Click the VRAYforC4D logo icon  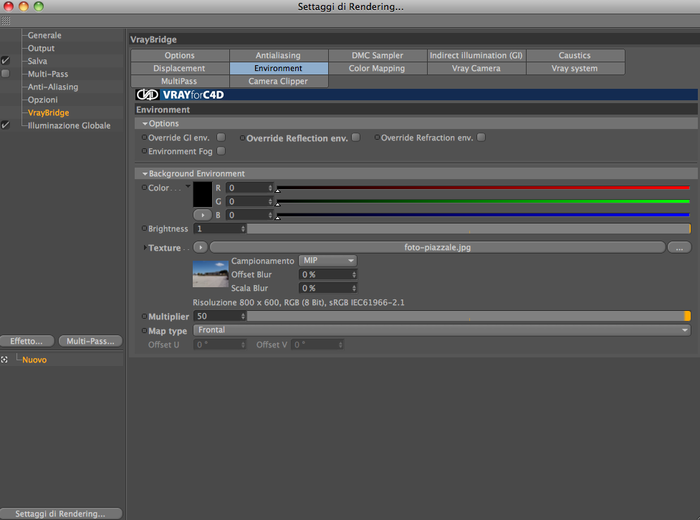coord(147,95)
